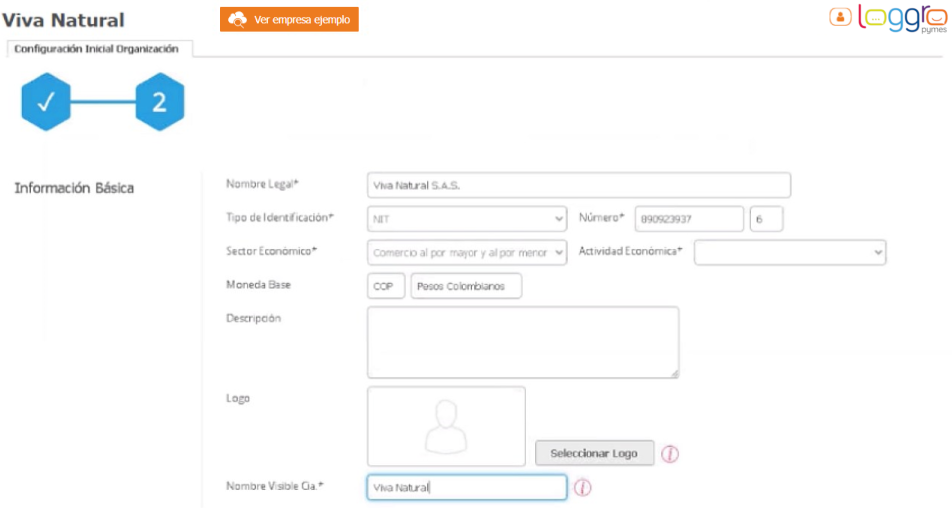Click the Seleccionar Logo button
The width and height of the screenshot is (952, 508).
pyautogui.click(x=594, y=453)
